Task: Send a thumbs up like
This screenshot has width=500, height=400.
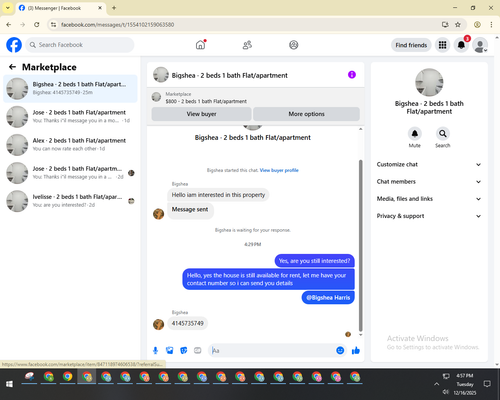Action: click(x=356, y=350)
